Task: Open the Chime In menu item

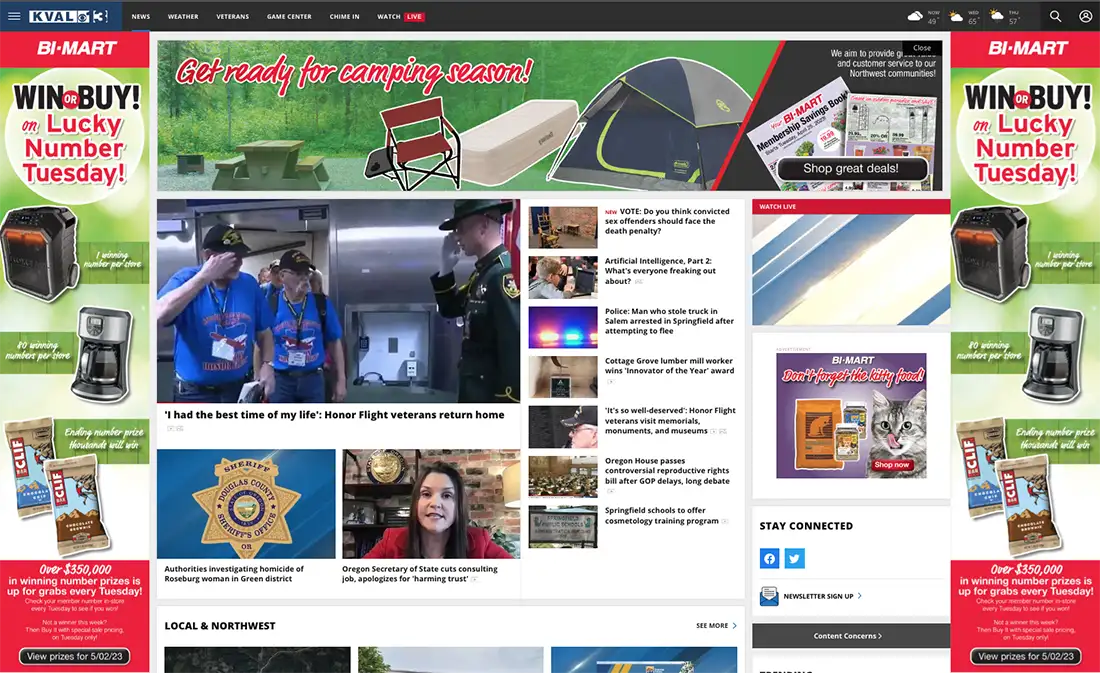Action: pyautogui.click(x=344, y=16)
